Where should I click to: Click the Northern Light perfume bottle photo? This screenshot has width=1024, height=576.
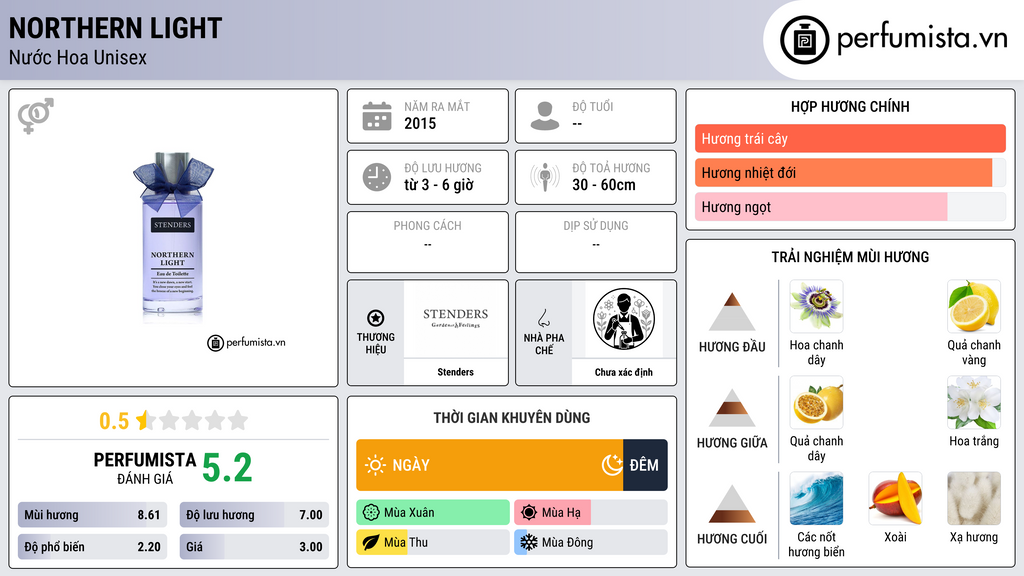point(173,237)
